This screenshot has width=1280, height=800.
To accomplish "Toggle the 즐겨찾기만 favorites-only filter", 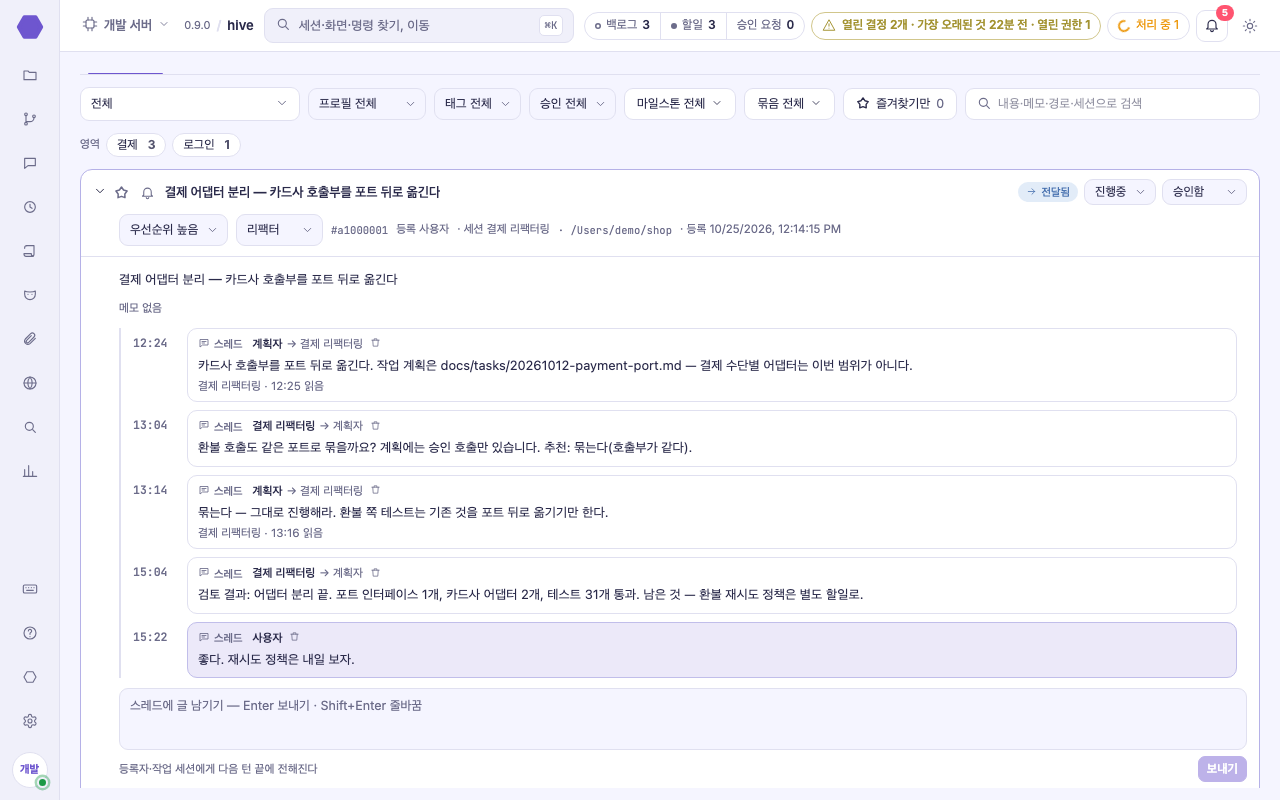I will [900, 104].
